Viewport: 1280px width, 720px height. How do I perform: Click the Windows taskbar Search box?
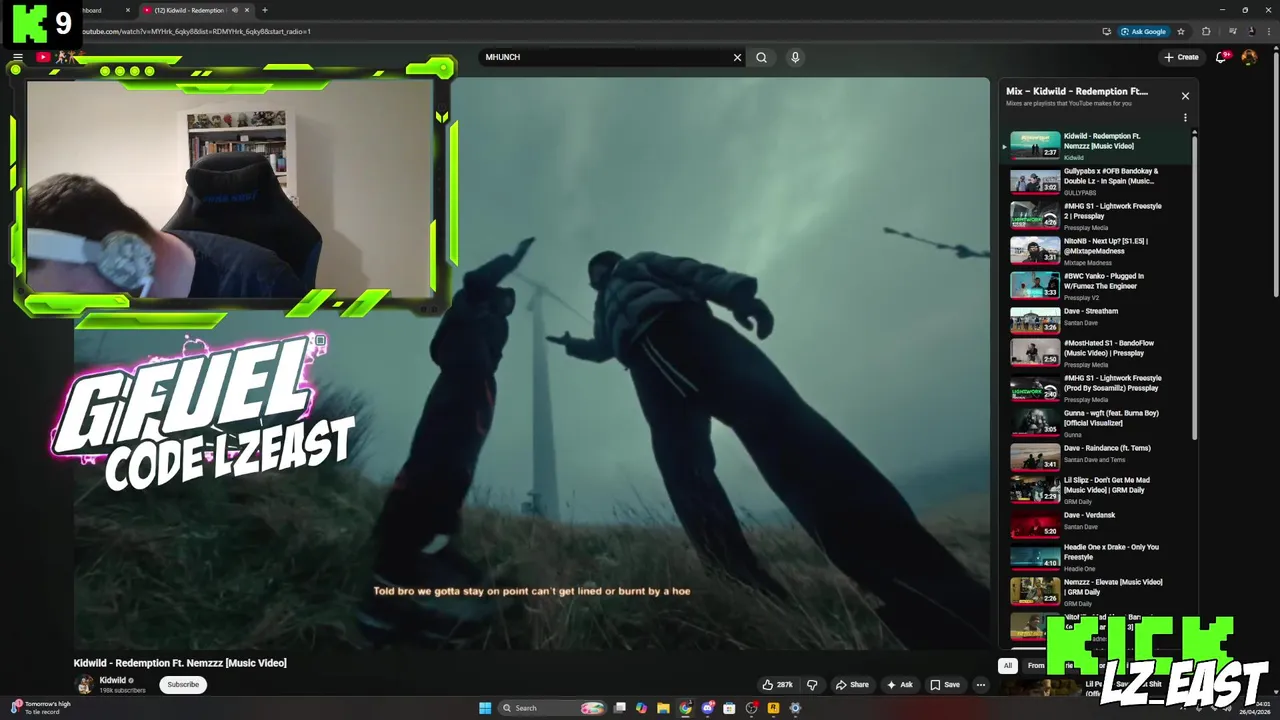[x=553, y=708]
